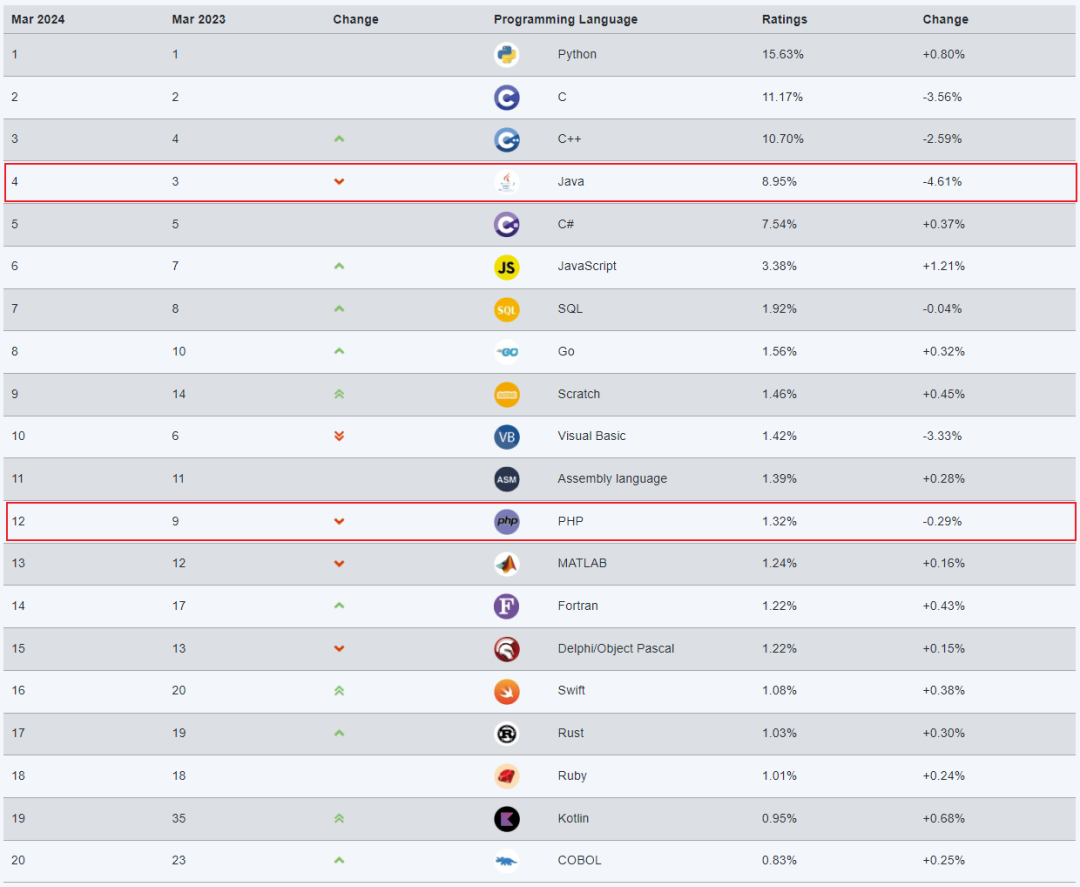
Task: Click the red down arrow in Java row
Action: tap(339, 182)
